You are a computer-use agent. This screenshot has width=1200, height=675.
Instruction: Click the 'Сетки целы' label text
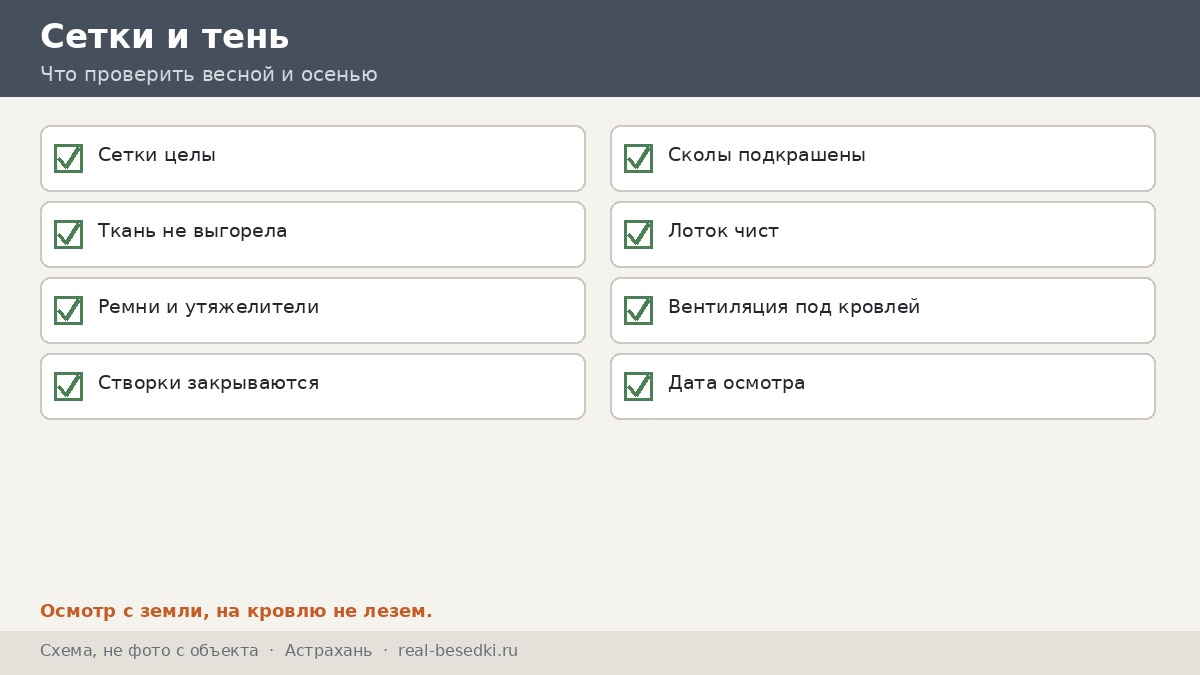pyautogui.click(x=157, y=156)
